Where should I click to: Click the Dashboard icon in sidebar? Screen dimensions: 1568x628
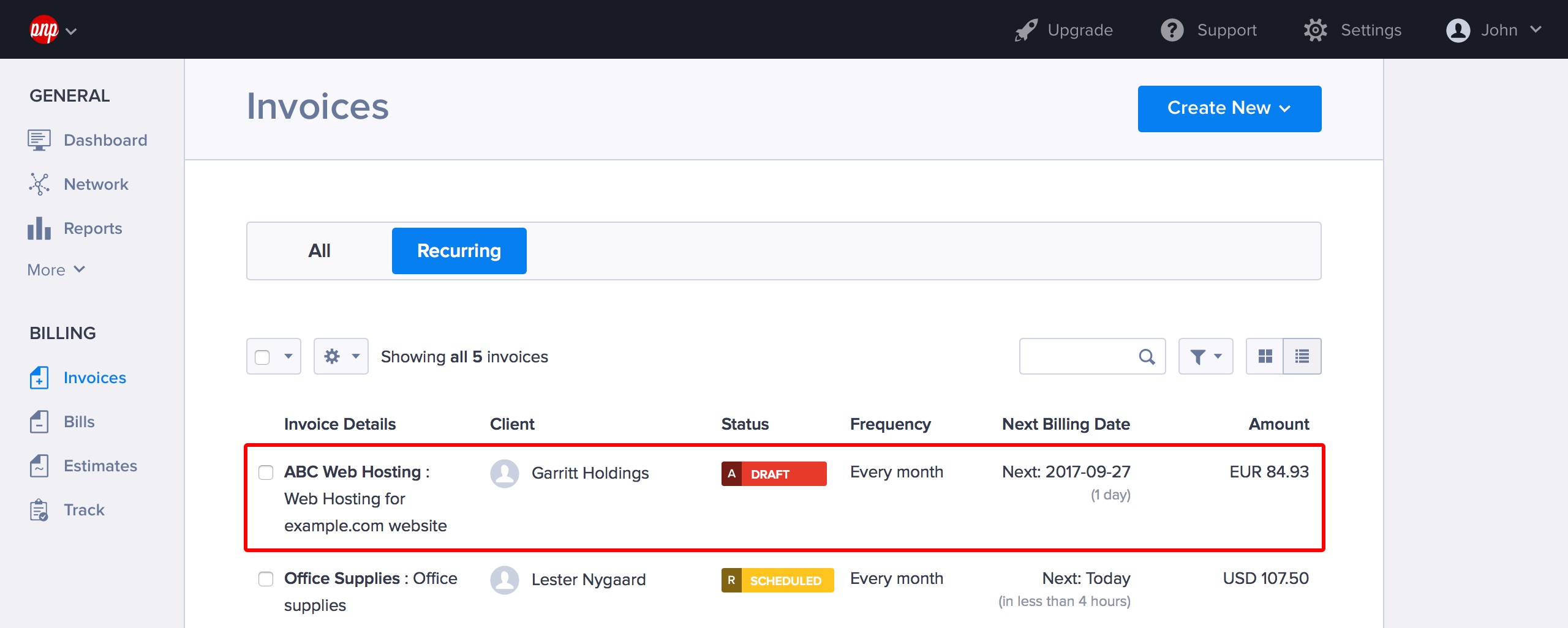pyautogui.click(x=39, y=140)
